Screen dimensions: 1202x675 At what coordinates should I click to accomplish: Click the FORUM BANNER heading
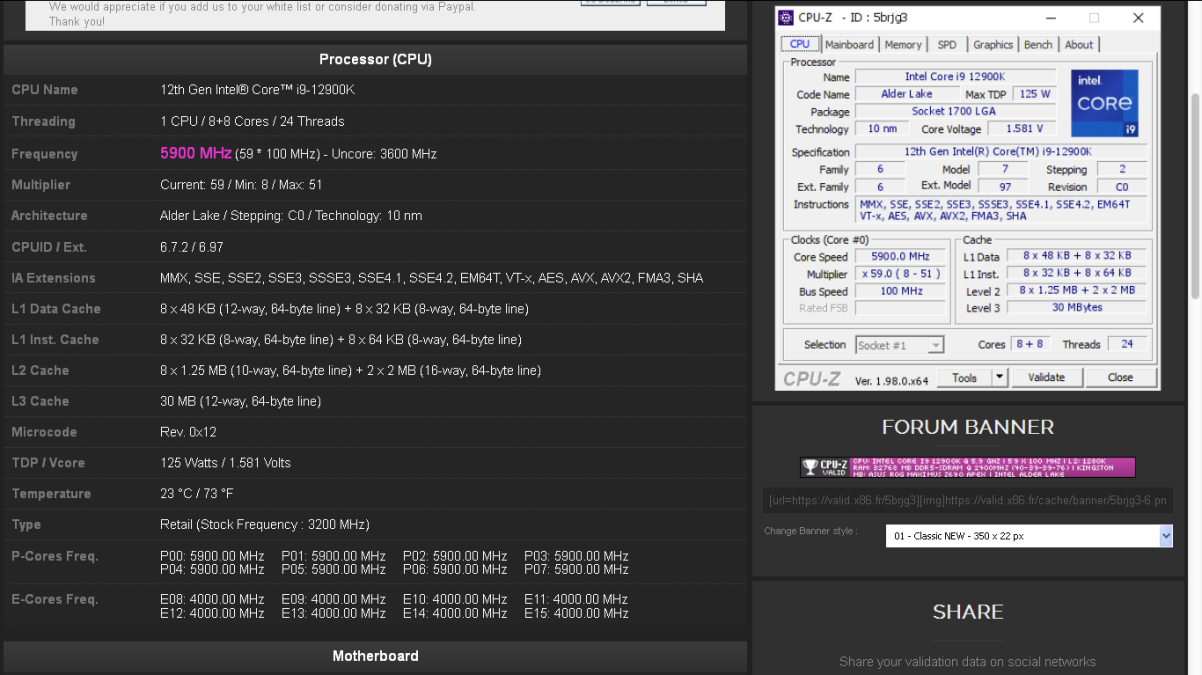coord(968,427)
